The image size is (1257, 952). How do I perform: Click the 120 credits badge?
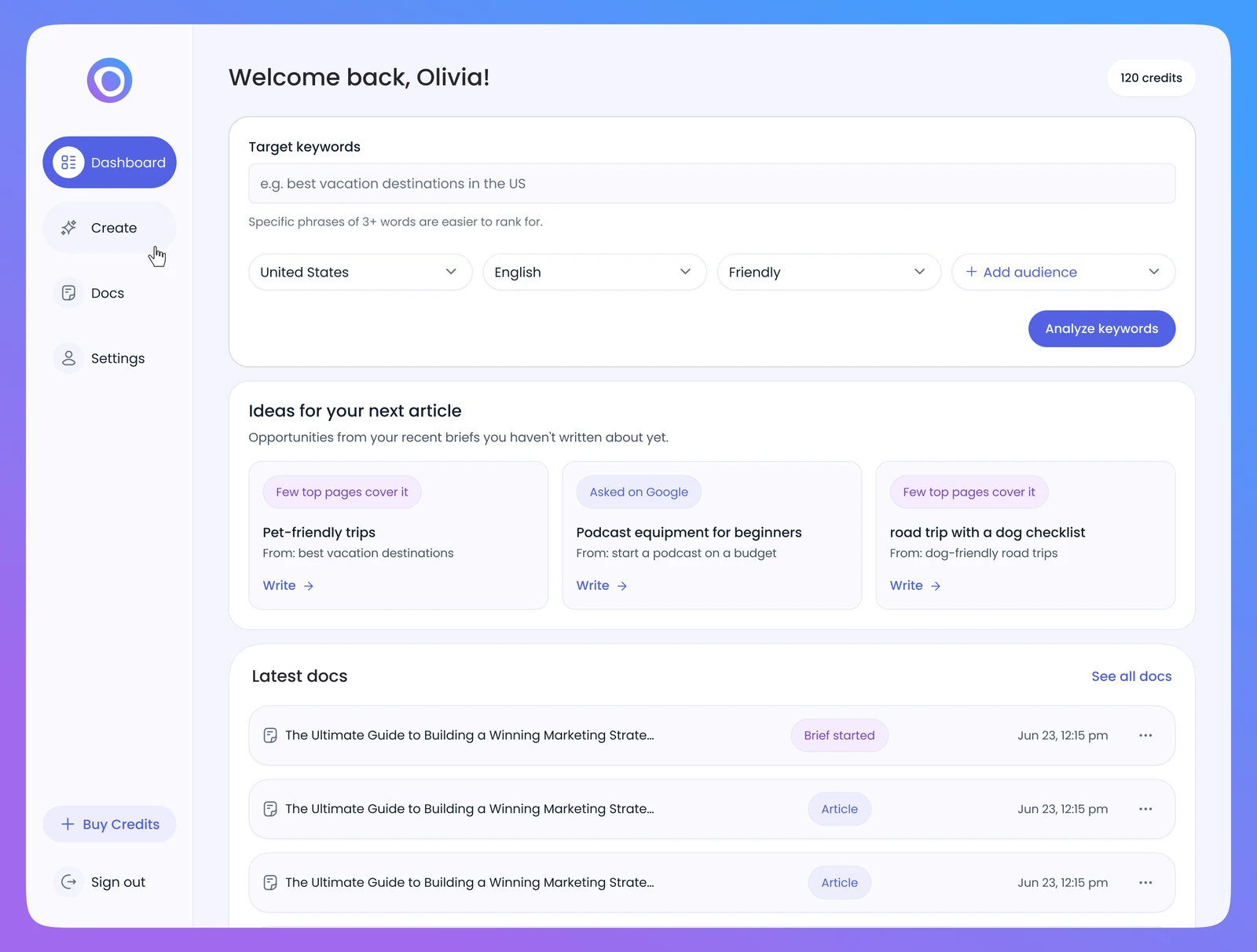[x=1151, y=78]
